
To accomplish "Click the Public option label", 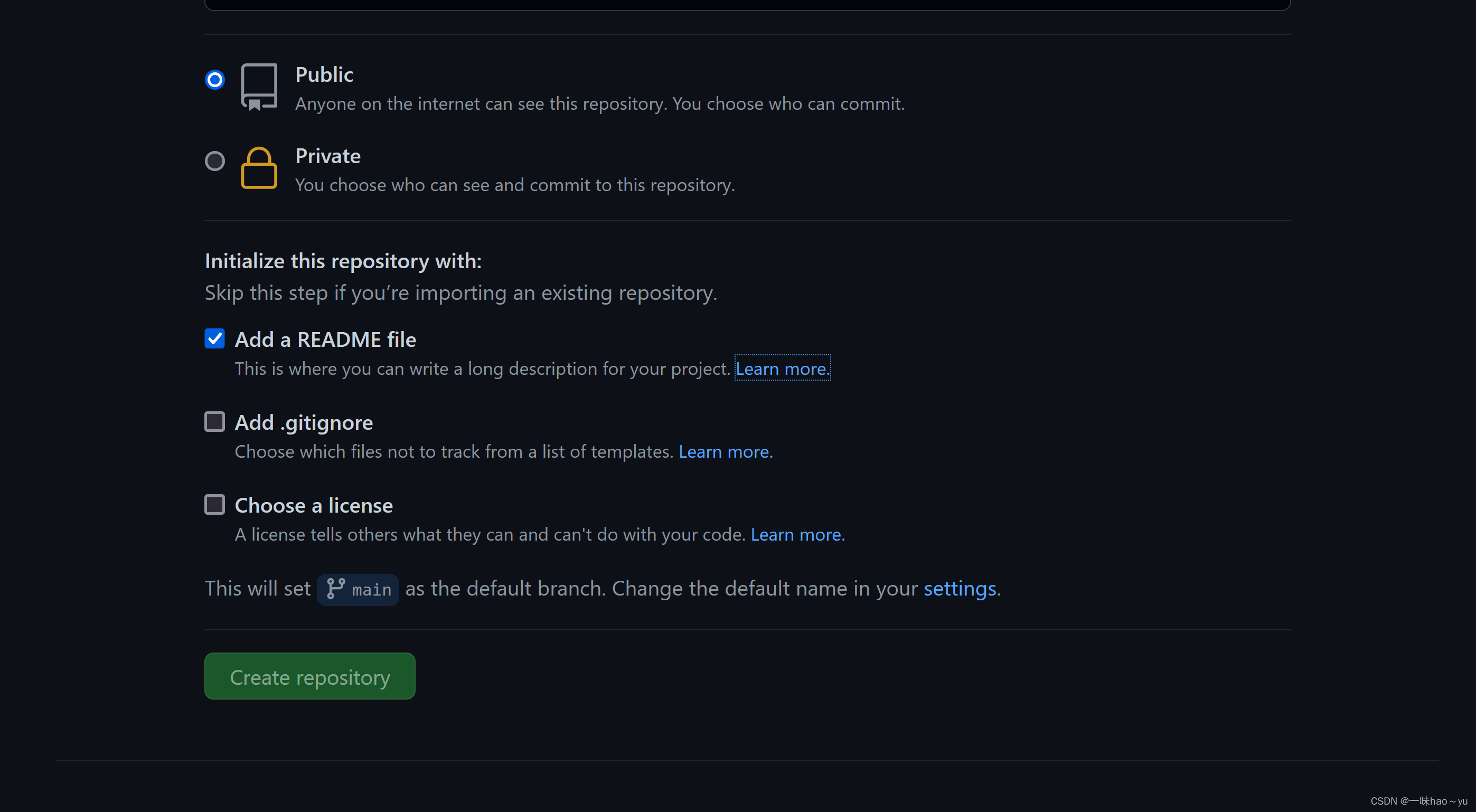I will [324, 74].
